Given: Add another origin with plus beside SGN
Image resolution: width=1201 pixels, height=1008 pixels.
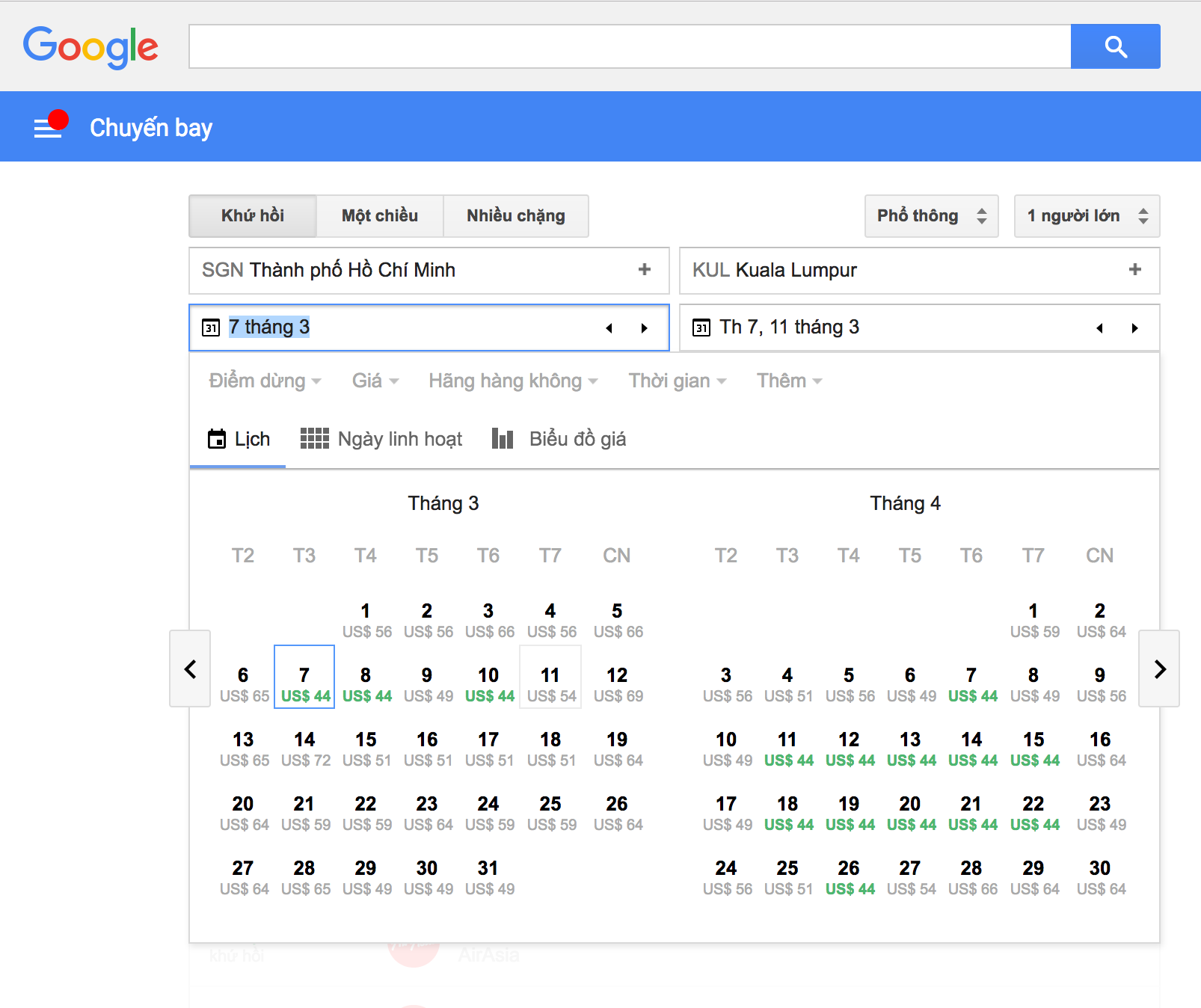Looking at the screenshot, I should click(645, 269).
